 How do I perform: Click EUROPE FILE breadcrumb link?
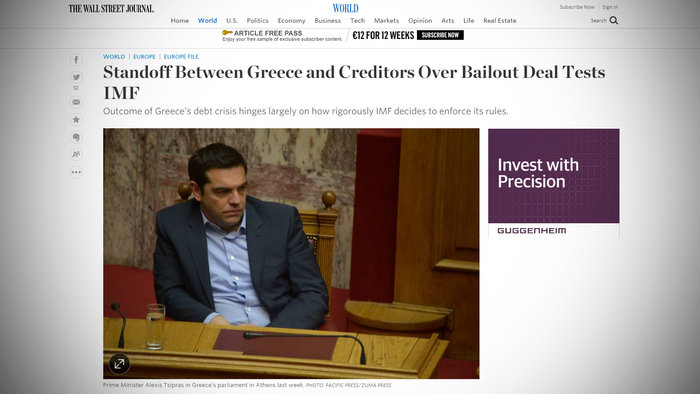click(x=181, y=57)
